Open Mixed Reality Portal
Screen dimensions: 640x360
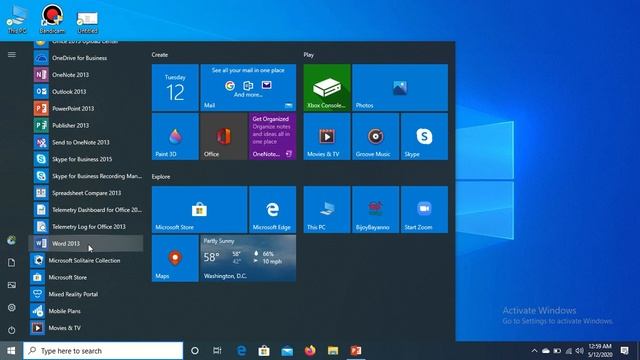86,294
